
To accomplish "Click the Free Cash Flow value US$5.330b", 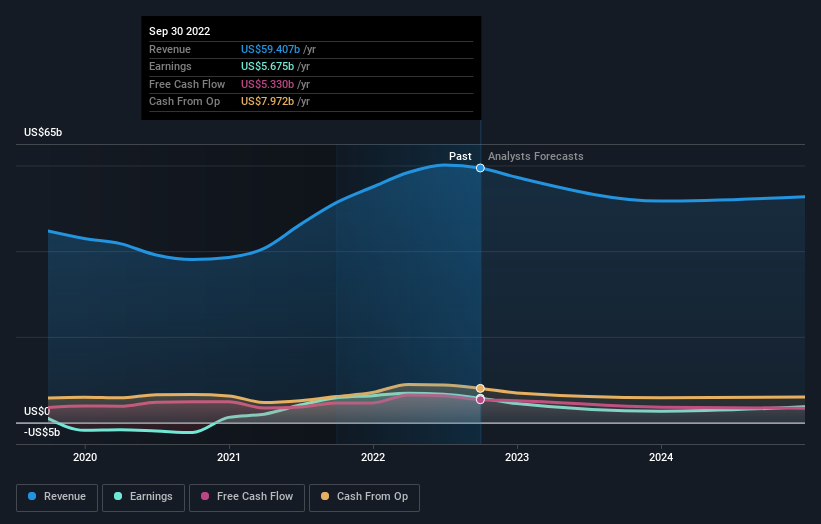I will click(267, 84).
